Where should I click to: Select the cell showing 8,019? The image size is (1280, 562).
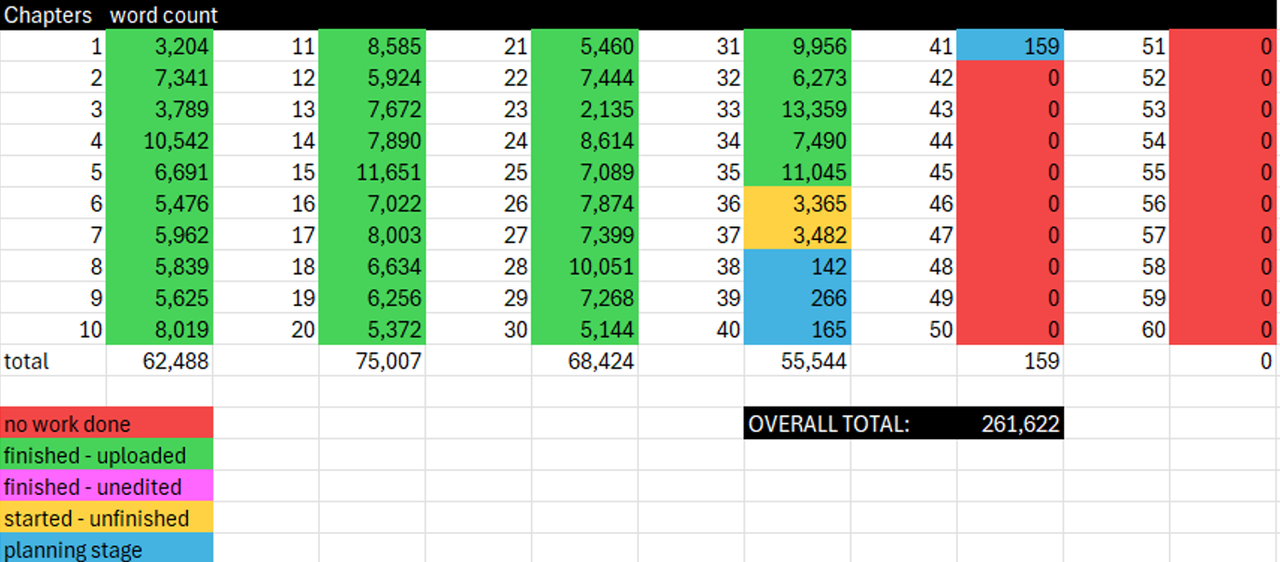pos(160,329)
